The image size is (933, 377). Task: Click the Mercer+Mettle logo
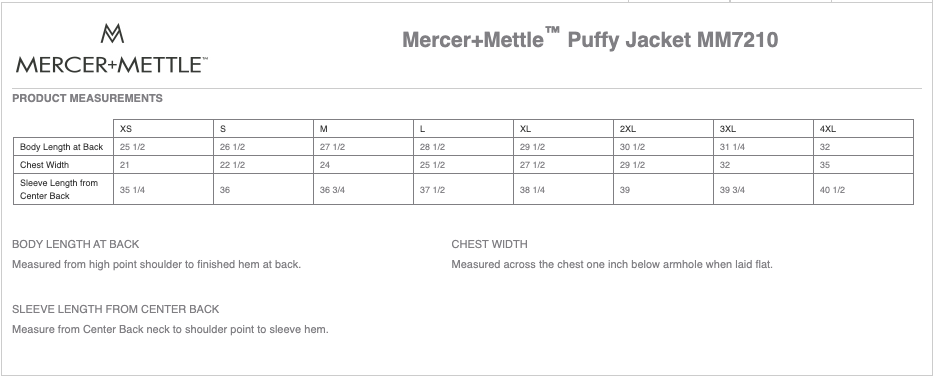coord(112,48)
